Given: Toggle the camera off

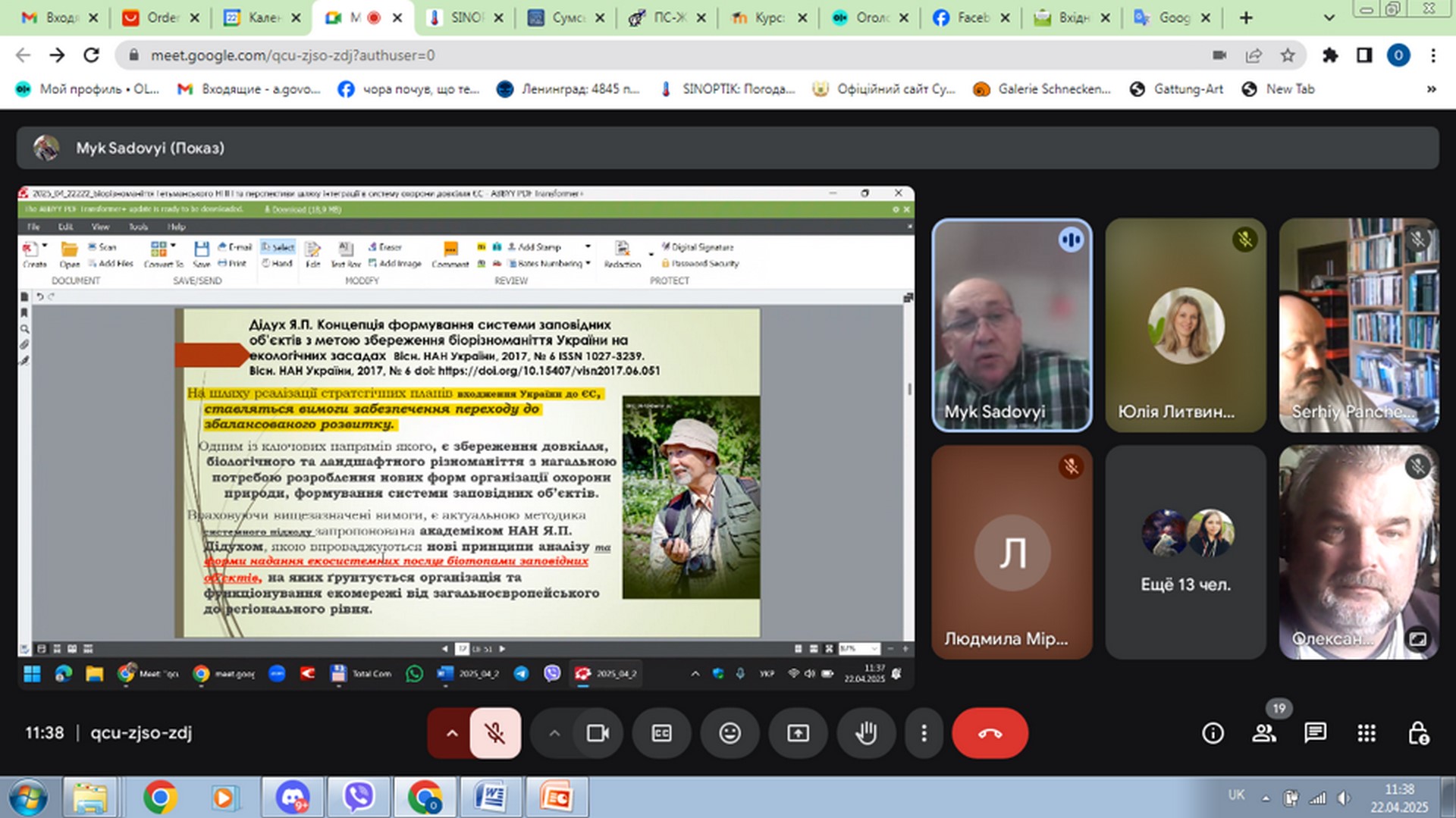Looking at the screenshot, I should [x=598, y=733].
